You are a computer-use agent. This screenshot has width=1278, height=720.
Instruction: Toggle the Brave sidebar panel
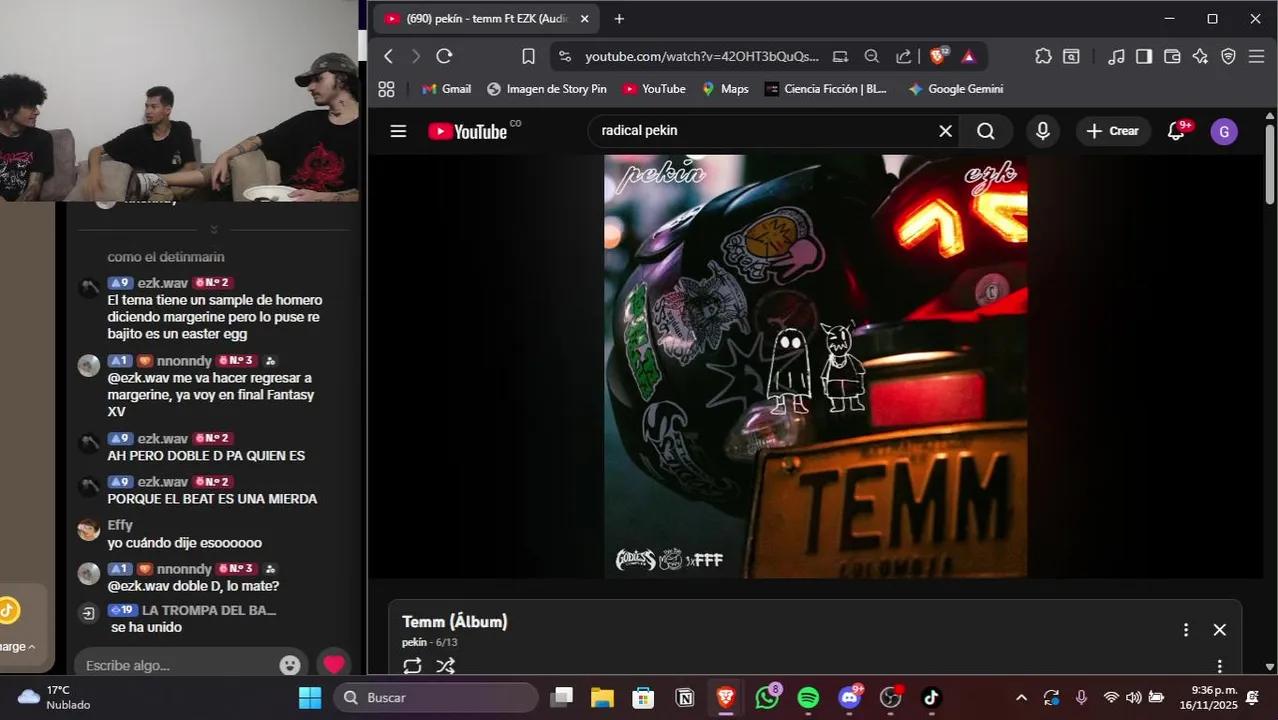[x=1144, y=56]
